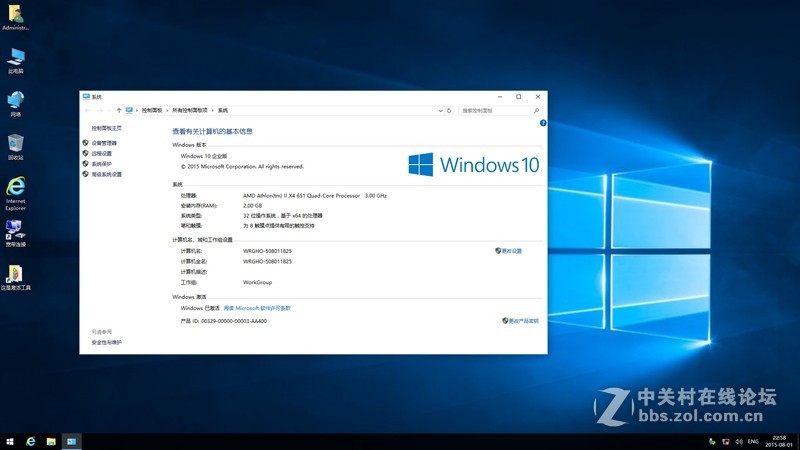Click the refresh button beside the address bar

pos(449,110)
